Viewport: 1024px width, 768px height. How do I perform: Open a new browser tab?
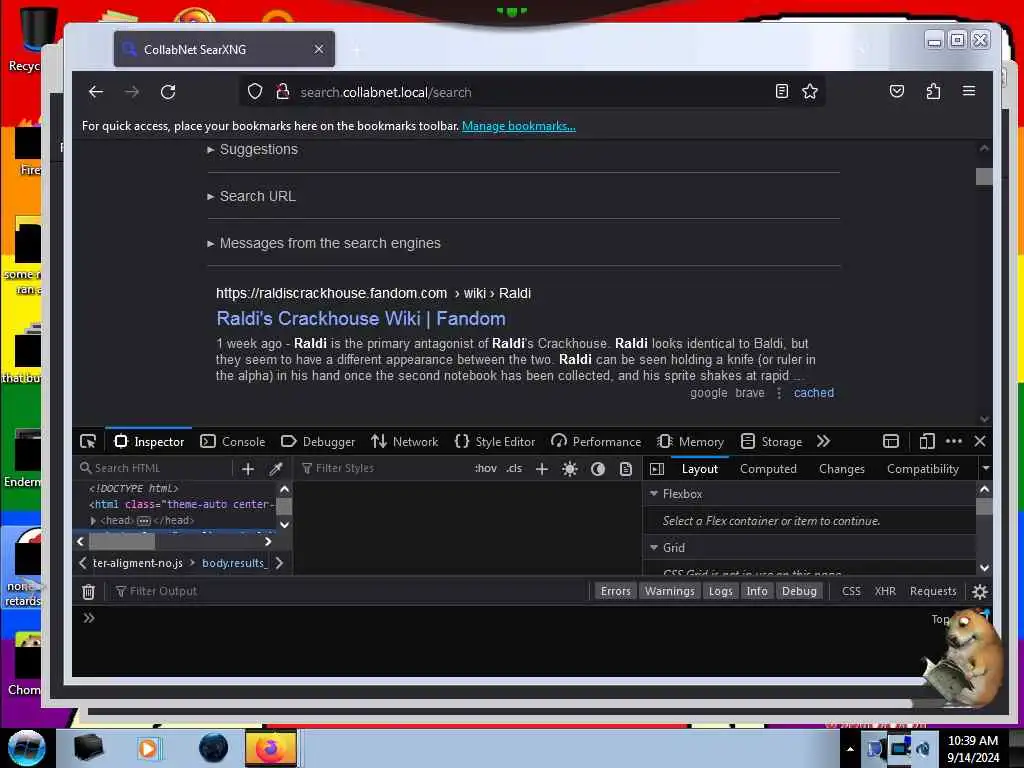pyautogui.click(x=357, y=50)
